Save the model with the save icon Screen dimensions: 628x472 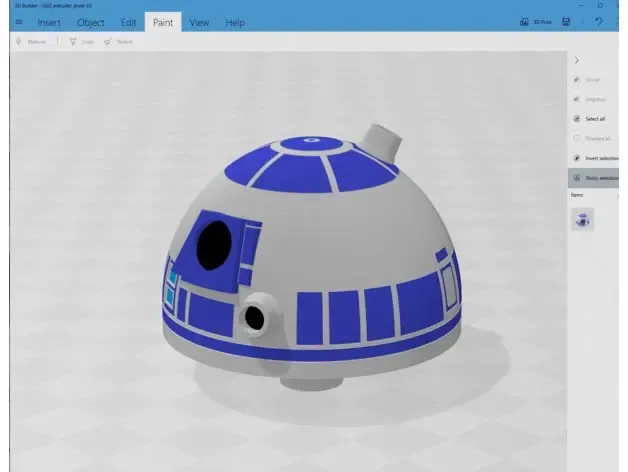click(566, 22)
